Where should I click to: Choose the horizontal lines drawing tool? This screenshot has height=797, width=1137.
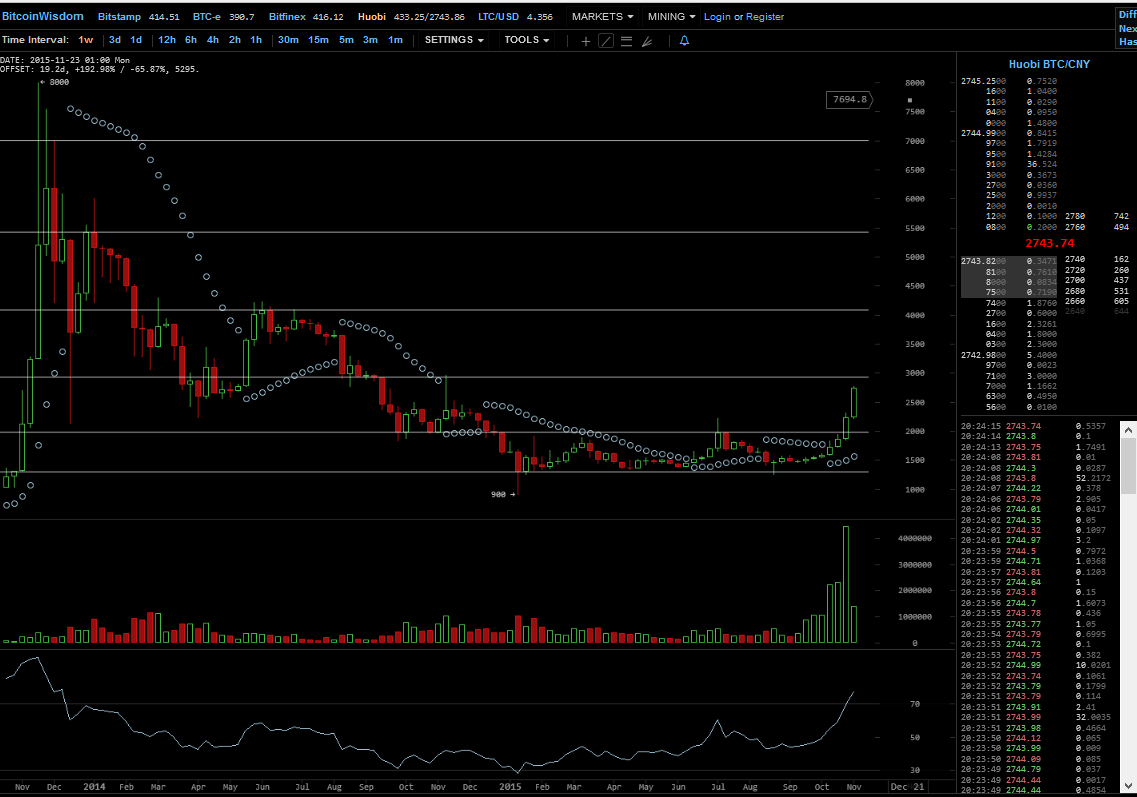click(627, 41)
